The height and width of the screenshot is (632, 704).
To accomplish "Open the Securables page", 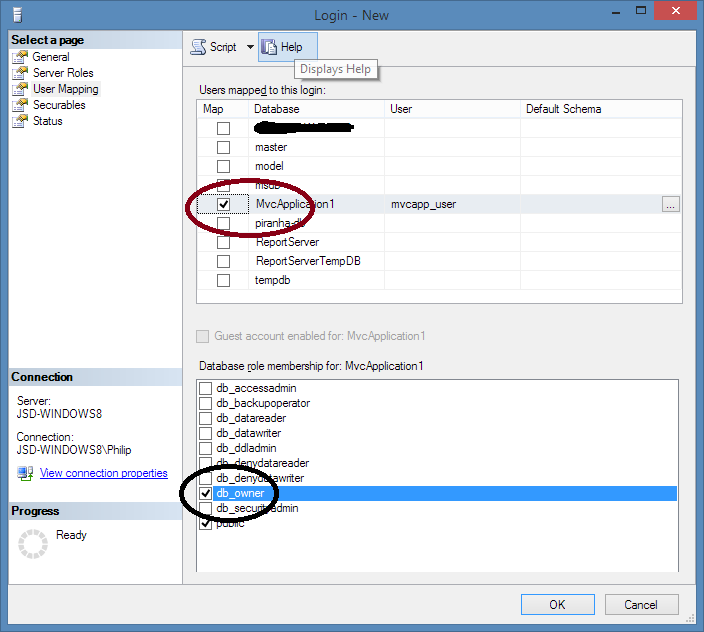I will pos(59,105).
